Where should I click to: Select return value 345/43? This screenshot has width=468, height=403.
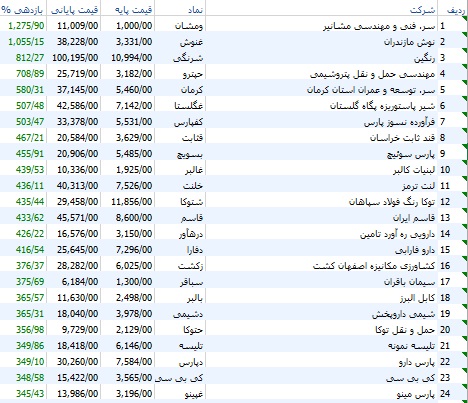tap(30, 394)
